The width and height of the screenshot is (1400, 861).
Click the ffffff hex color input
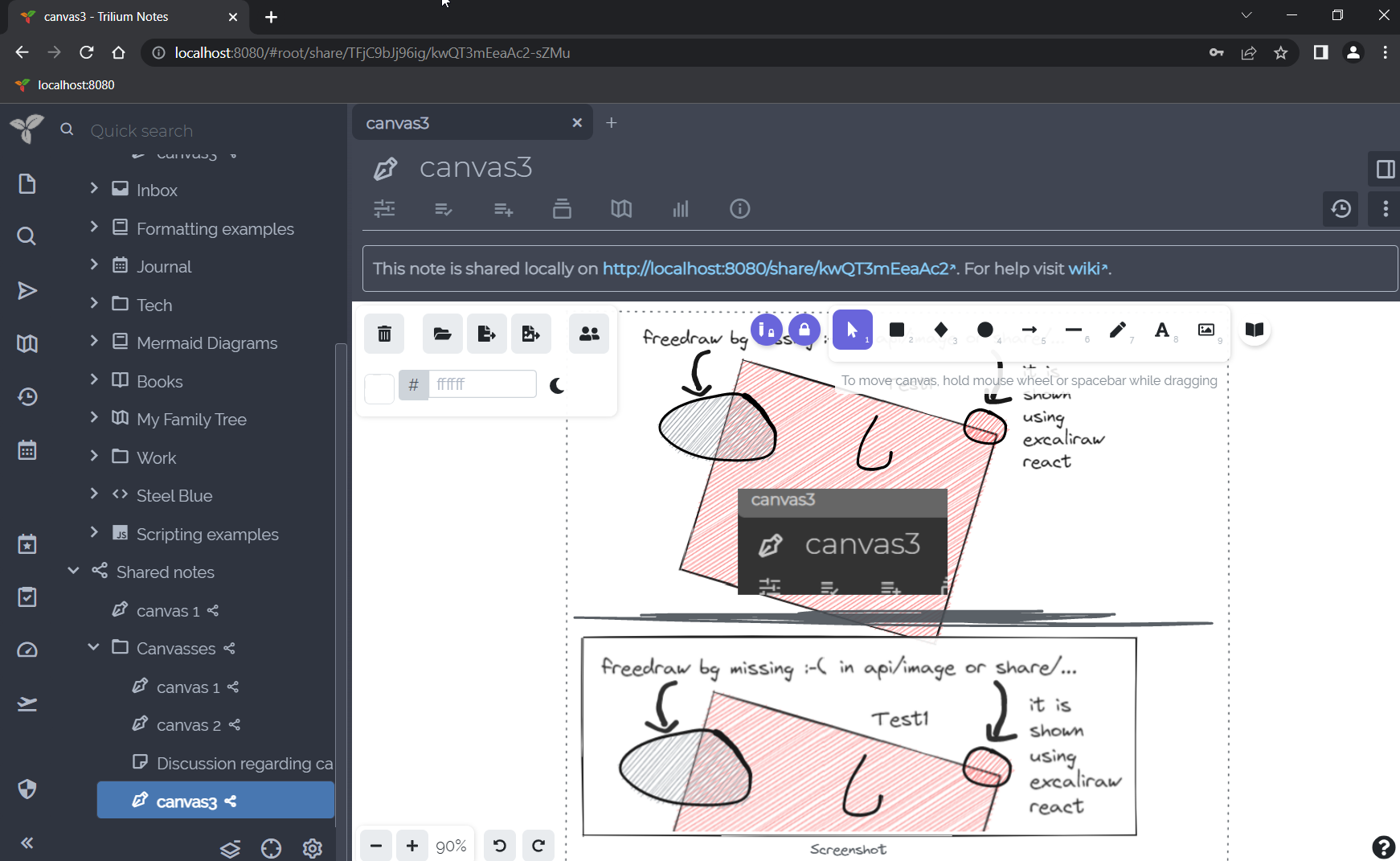coord(482,384)
